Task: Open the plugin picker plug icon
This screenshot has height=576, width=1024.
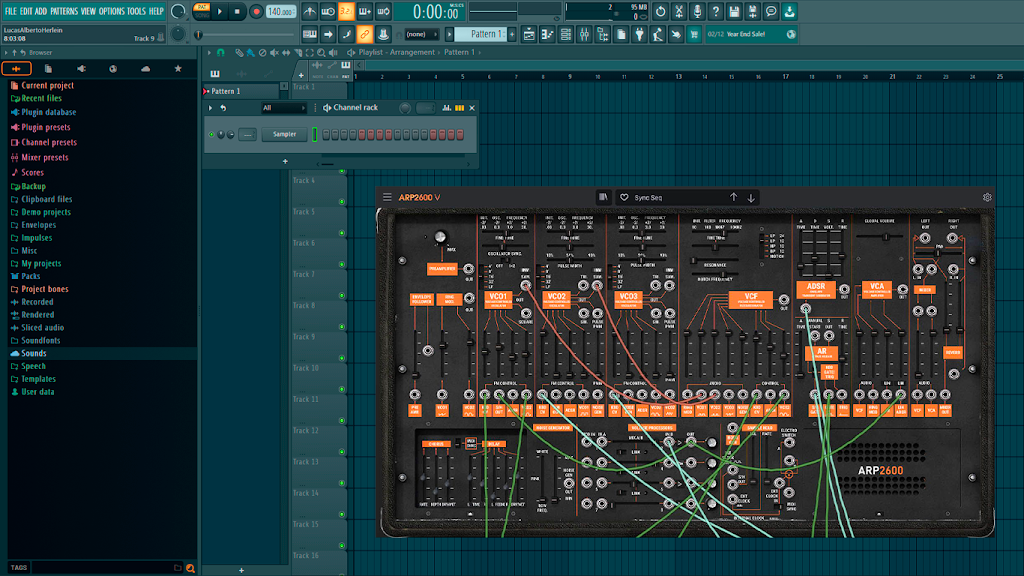Action: [x=639, y=34]
